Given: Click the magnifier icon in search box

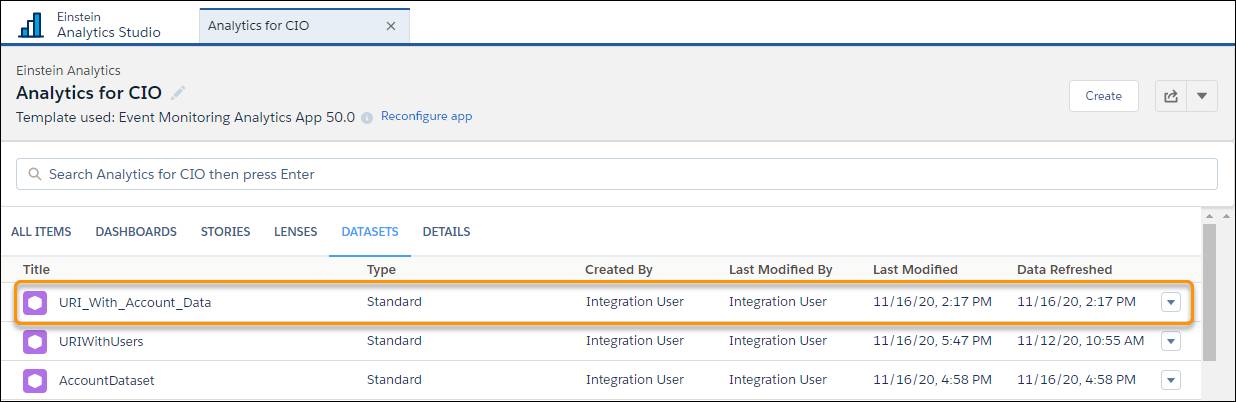Looking at the screenshot, I should pos(35,174).
